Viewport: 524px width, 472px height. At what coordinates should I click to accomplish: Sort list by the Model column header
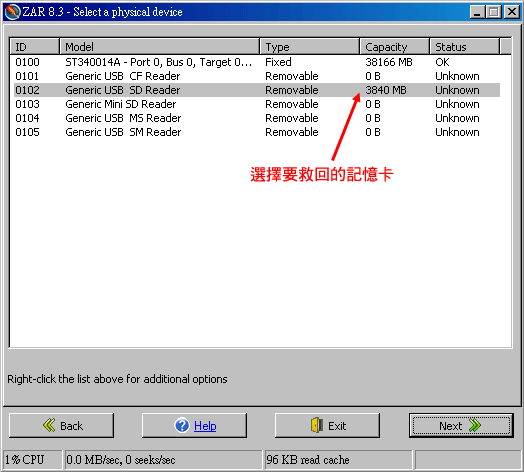(160, 46)
